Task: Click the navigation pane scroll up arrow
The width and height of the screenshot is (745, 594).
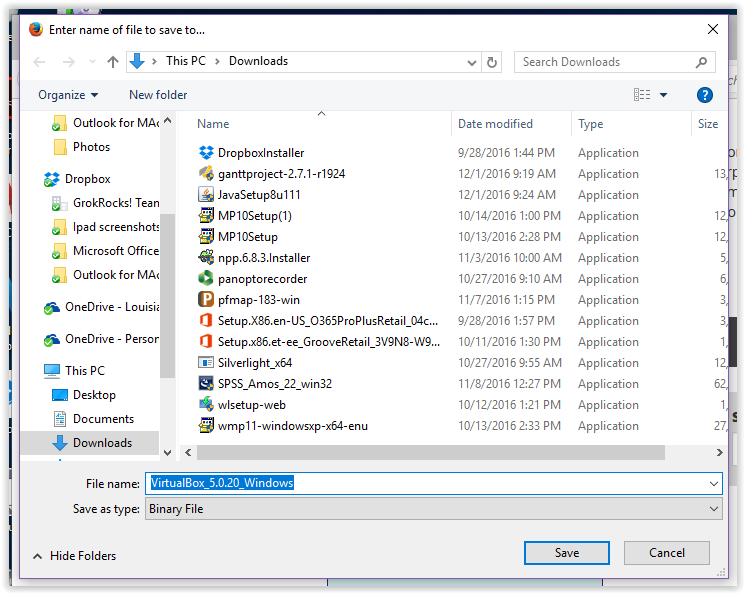Action: tap(167, 121)
